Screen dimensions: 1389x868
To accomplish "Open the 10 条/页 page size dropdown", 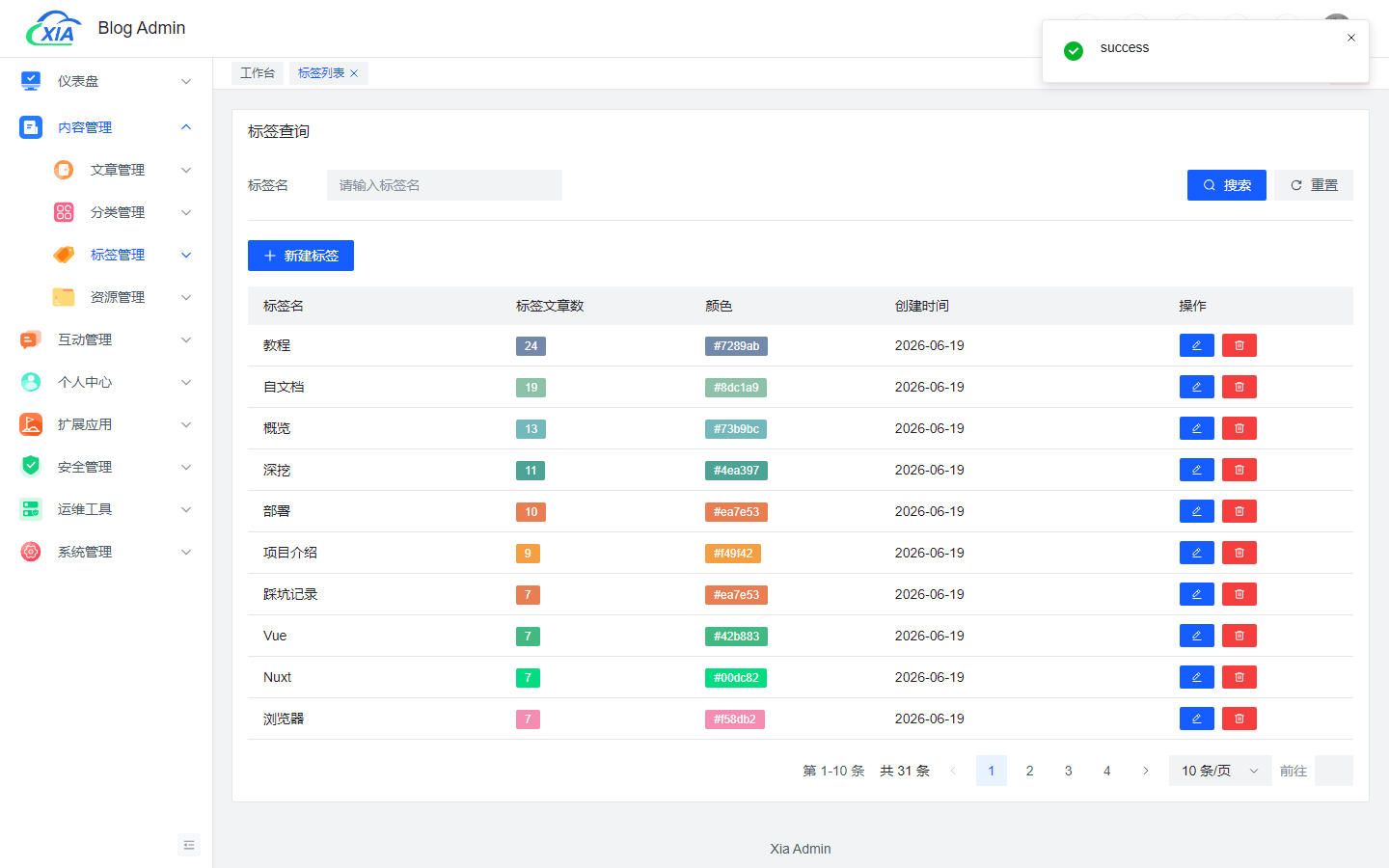I will tap(1220, 771).
